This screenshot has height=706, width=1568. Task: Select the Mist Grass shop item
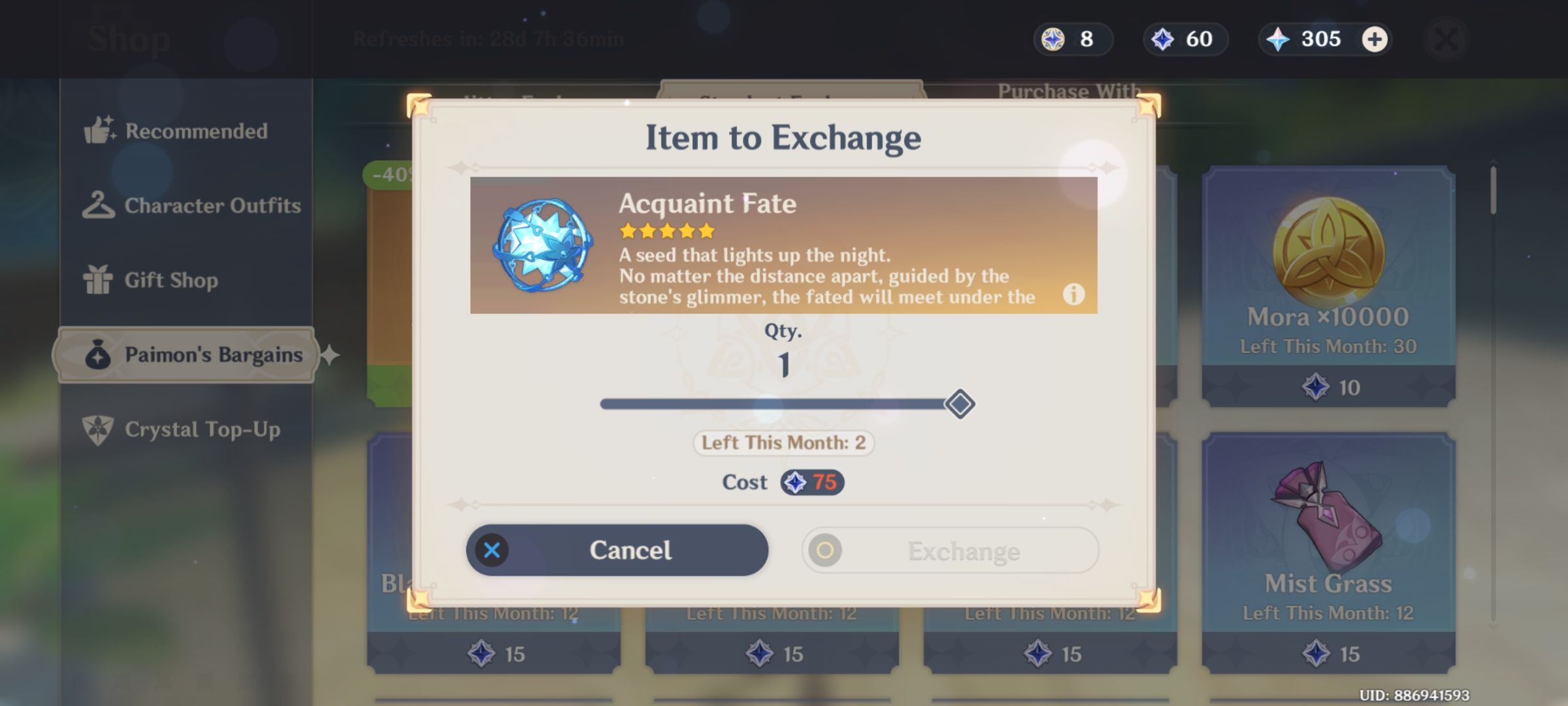coord(1328,552)
